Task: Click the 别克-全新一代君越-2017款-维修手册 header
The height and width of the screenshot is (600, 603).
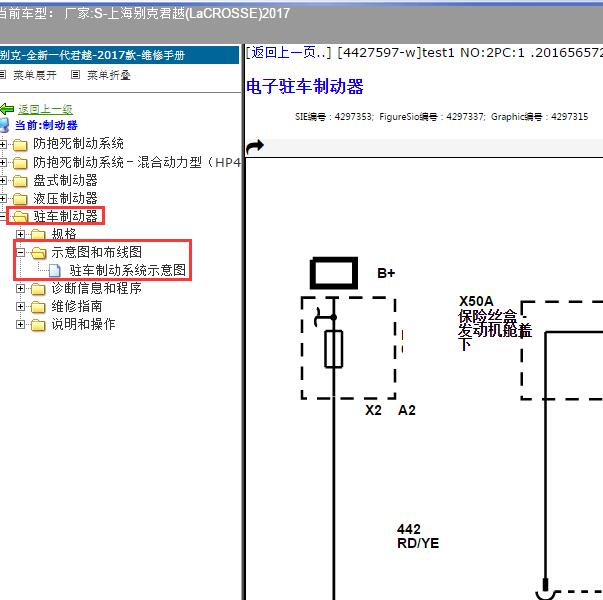Action: pos(92,55)
